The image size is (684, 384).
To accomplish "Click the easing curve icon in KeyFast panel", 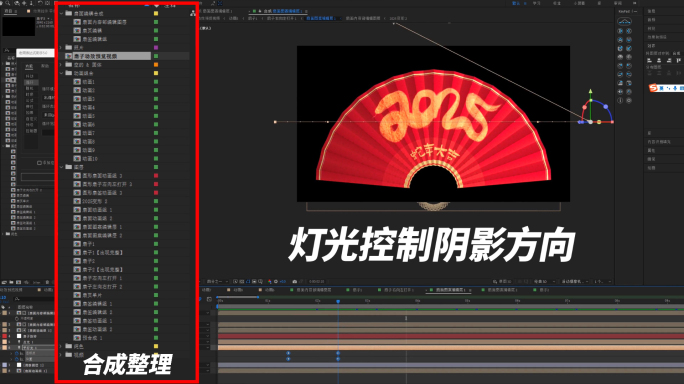I will (624, 21).
